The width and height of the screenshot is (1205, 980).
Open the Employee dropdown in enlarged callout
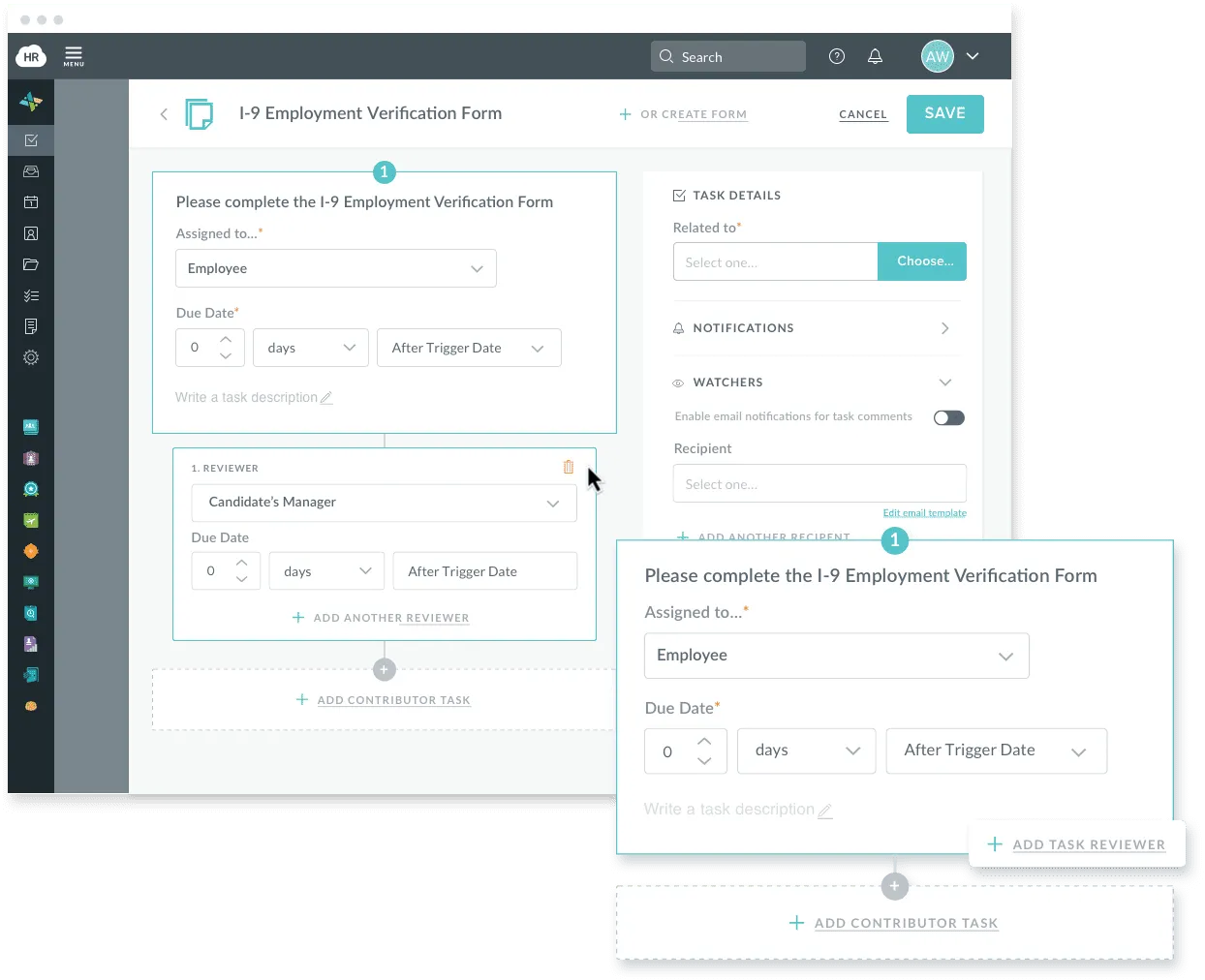point(837,656)
